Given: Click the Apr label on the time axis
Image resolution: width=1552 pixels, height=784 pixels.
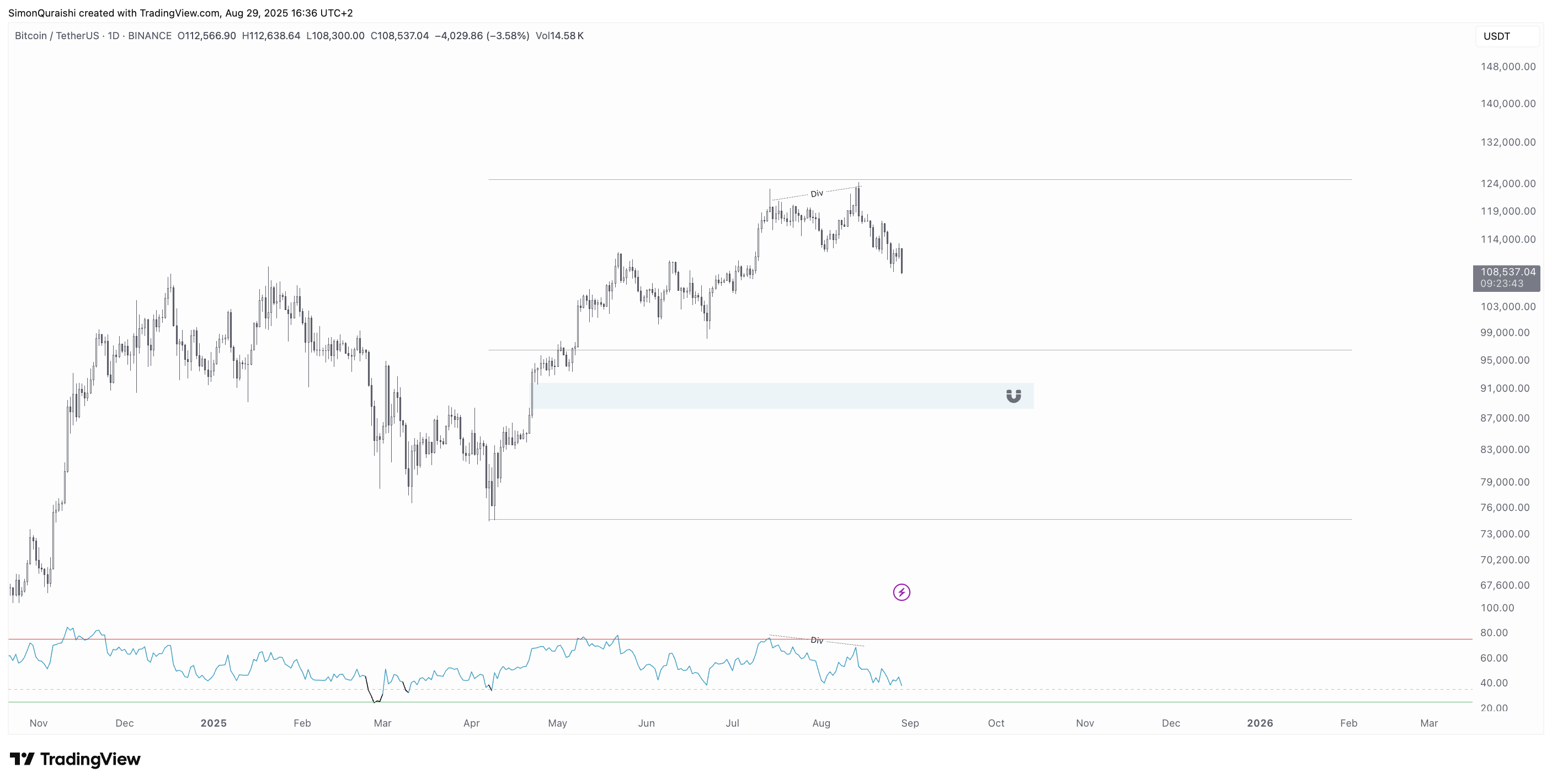Looking at the screenshot, I should pos(471,723).
